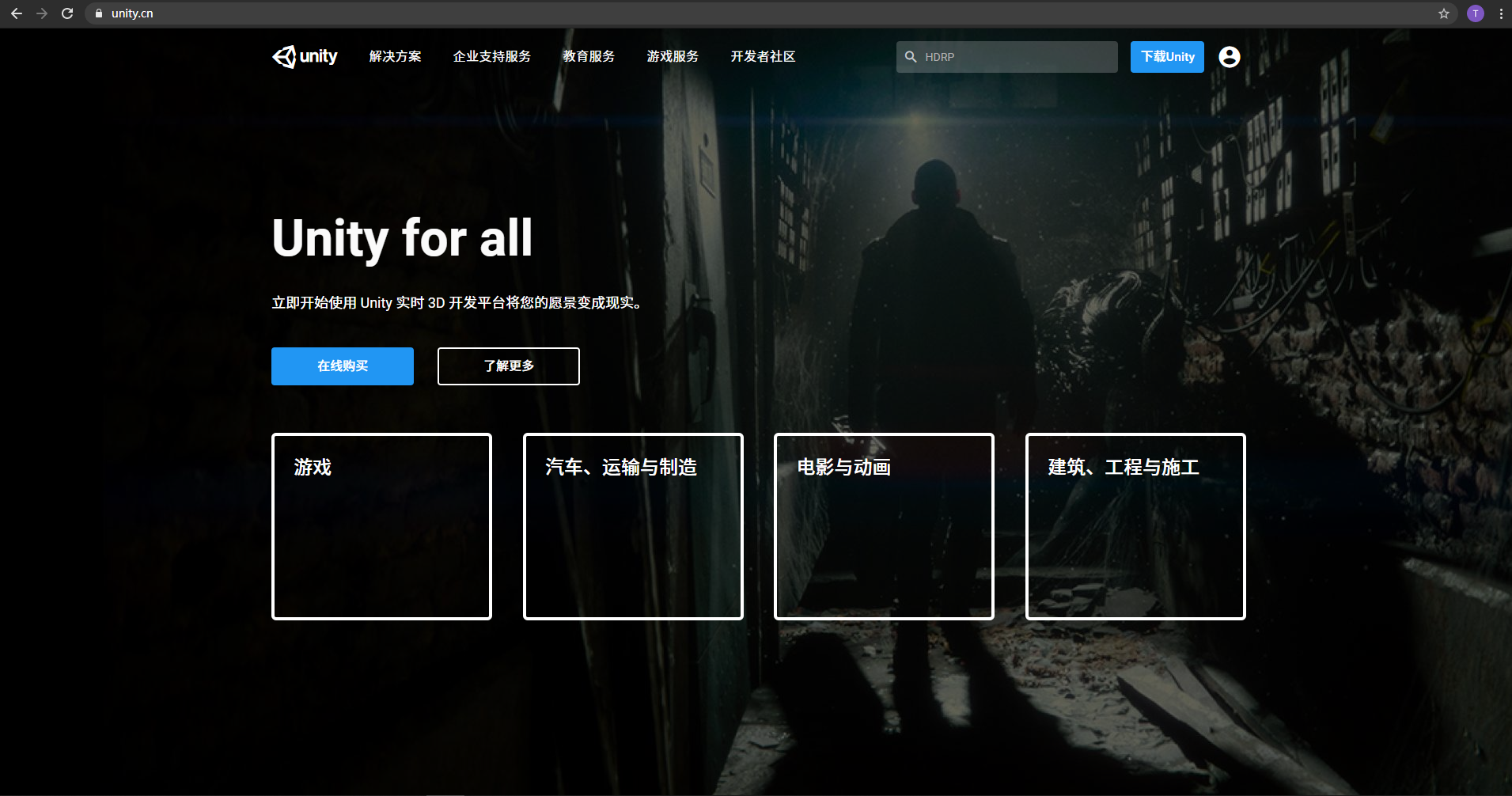This screenshot has height=796, width=1512.
Task: Click the browser back arrow
Action: tap(16, 13)
